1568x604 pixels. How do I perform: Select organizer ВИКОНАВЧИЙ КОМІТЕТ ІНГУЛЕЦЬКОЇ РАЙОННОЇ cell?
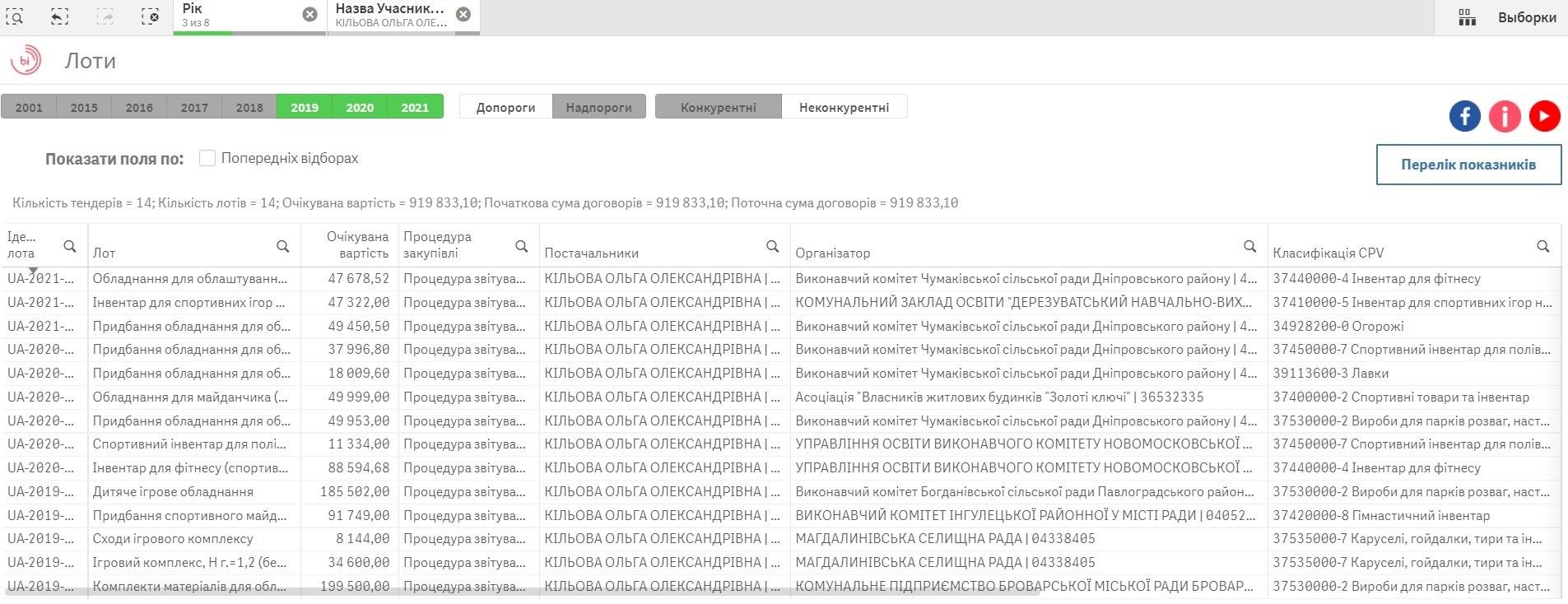1029,515
